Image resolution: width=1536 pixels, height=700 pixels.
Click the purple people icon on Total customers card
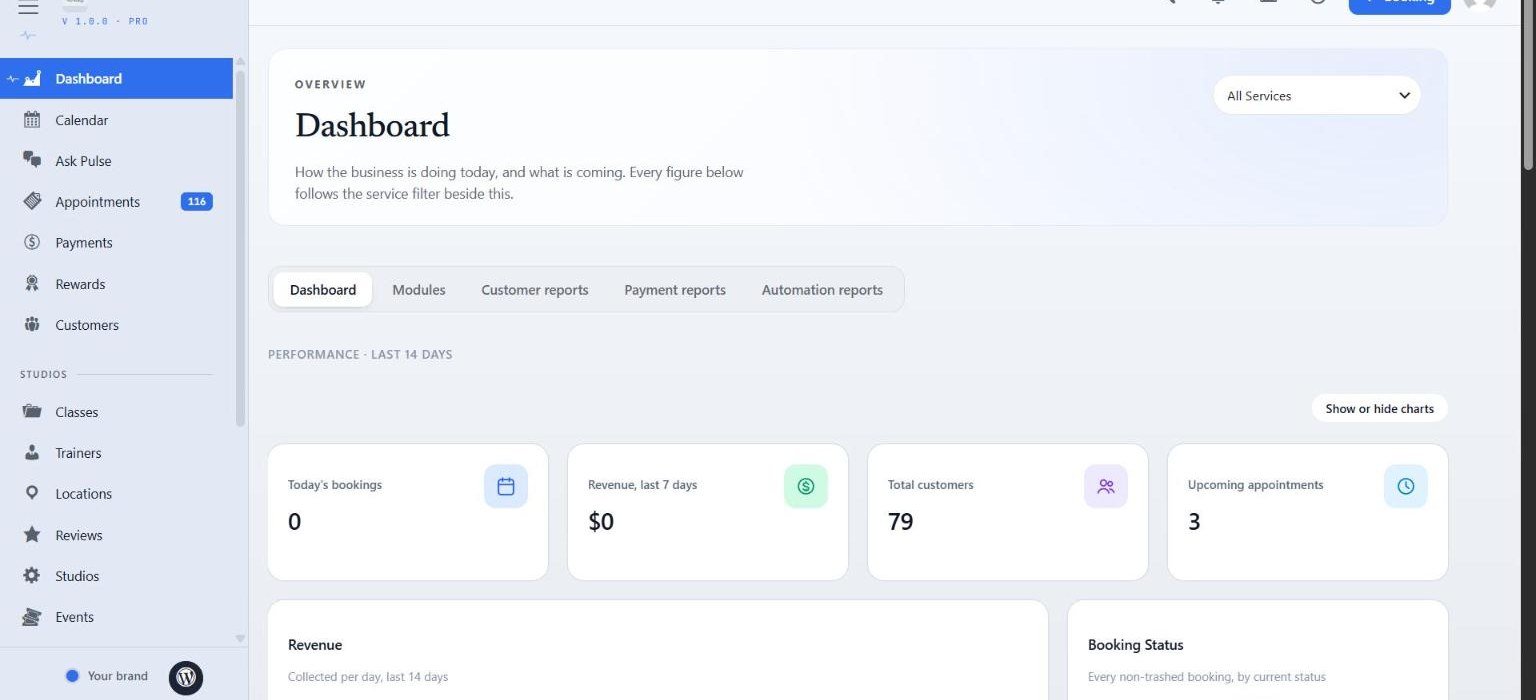tap(1106, 486)
